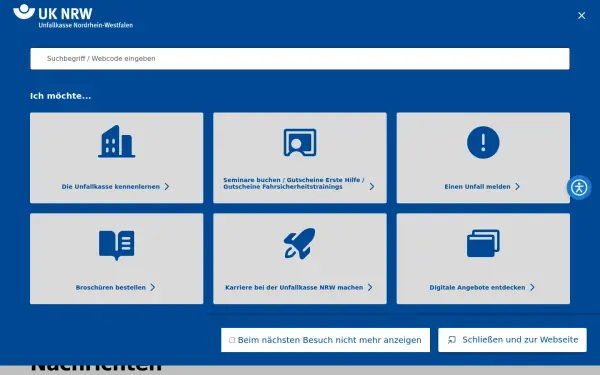Click the stacked windows icon for Digitale Angebote
Image resolution: width=600 pixels, height=375 pixels.
[483, 243]
